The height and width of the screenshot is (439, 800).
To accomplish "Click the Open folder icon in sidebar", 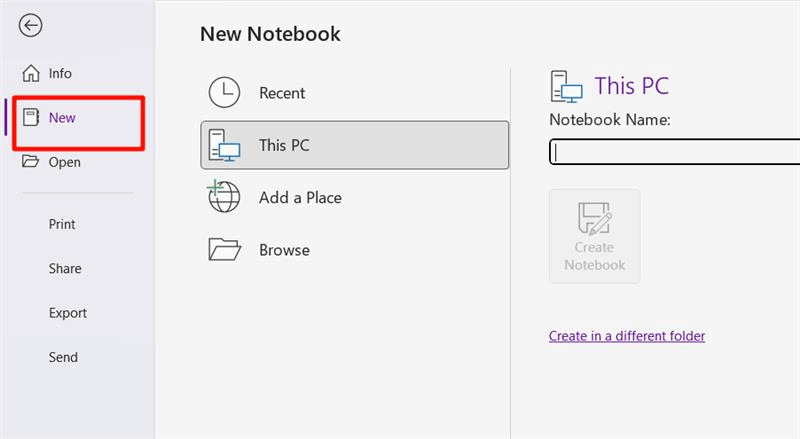I will (x=30, y=161).
